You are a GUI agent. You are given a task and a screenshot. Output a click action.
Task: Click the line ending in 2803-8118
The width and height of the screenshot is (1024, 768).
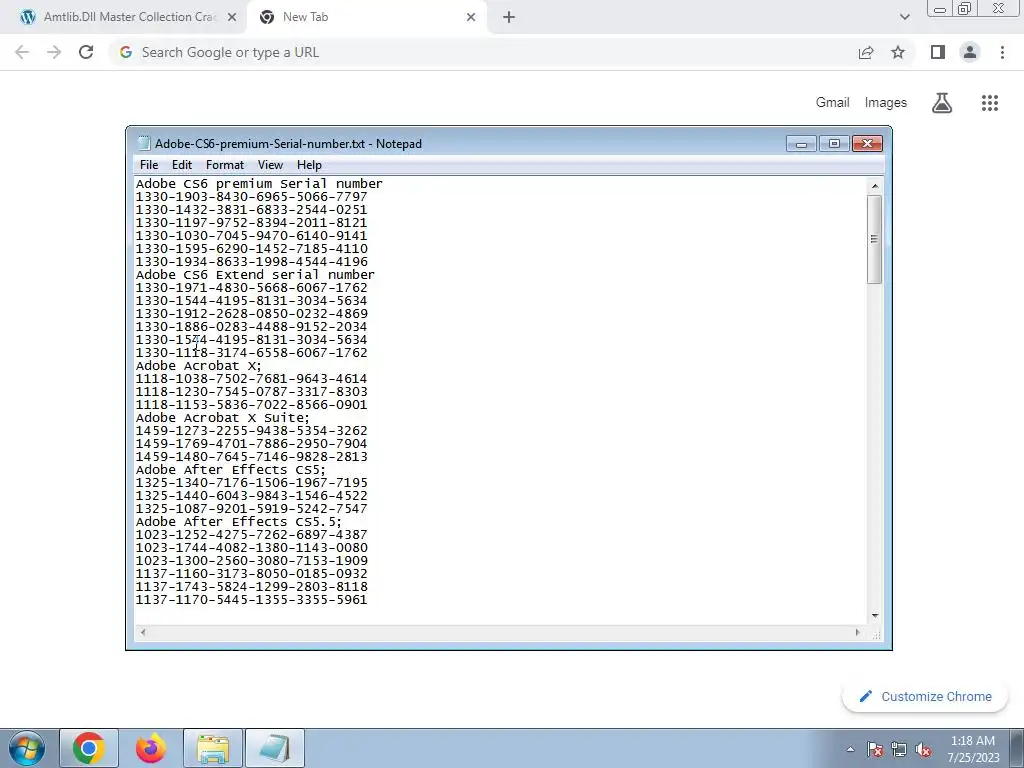click(251, 586)
